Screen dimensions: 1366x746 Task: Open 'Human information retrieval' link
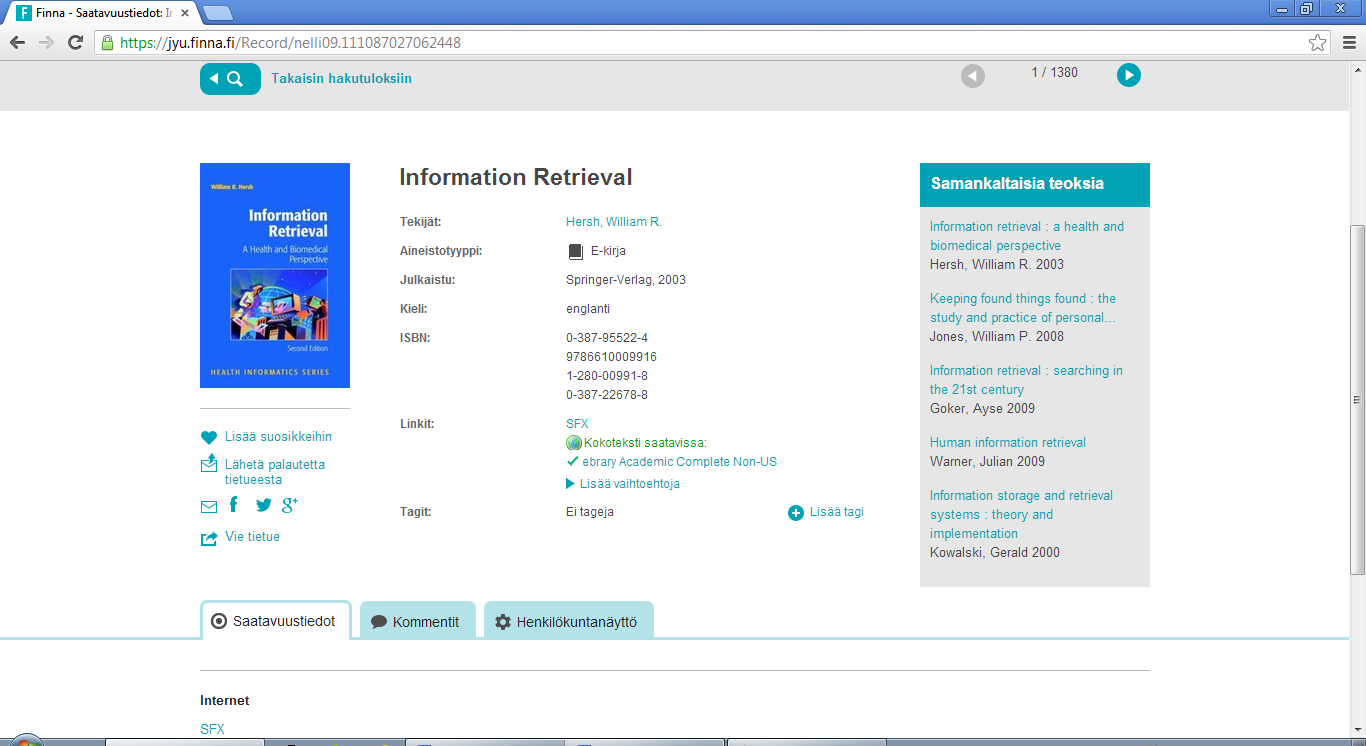(x=1008, y=442)
